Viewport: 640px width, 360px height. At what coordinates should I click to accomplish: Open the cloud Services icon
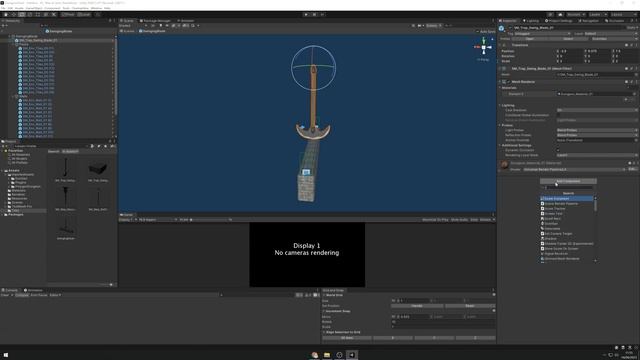pos(560,14)
